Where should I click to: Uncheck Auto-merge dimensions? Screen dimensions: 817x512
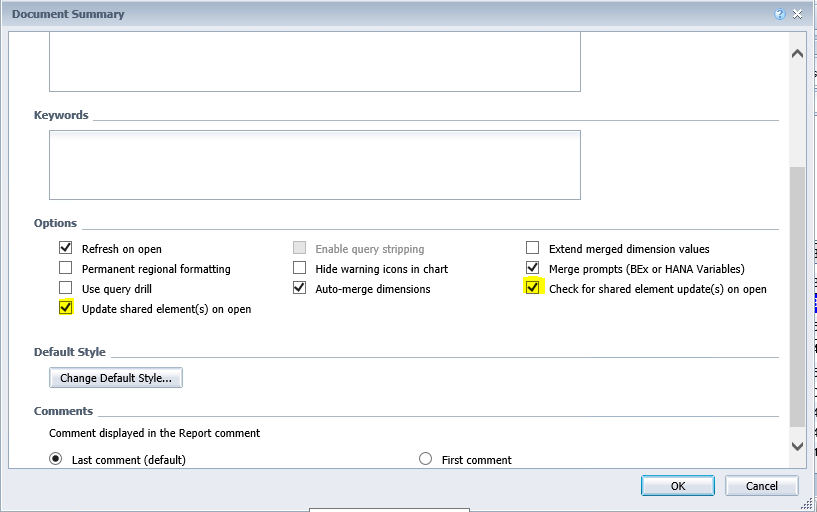pyautogui.click(x=300, y=288)
